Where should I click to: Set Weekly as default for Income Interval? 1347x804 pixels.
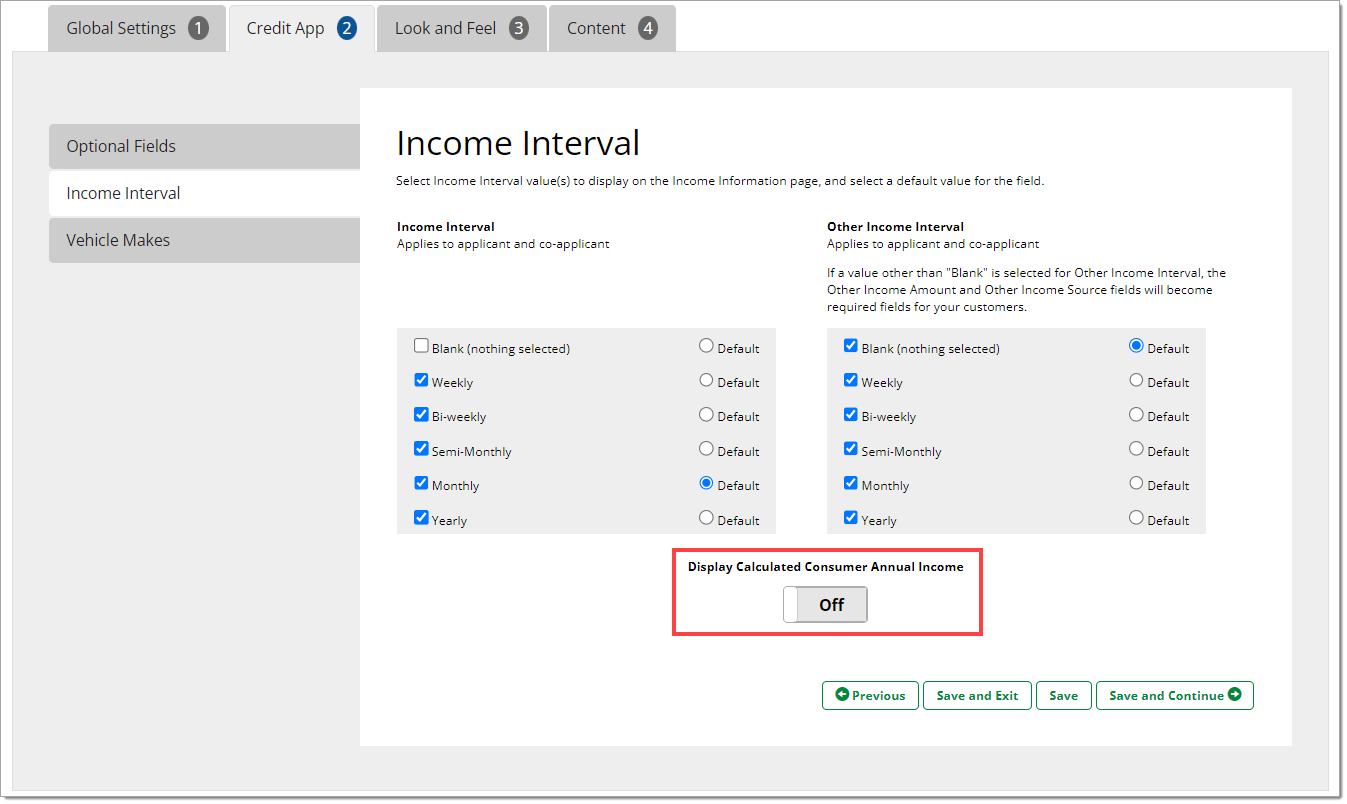tap(706, 380)
